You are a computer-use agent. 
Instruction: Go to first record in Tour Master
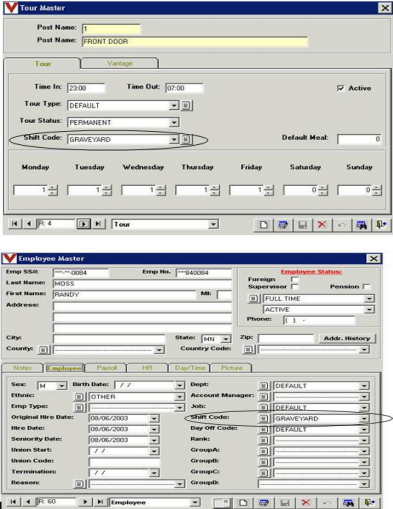tap(14, 224)
